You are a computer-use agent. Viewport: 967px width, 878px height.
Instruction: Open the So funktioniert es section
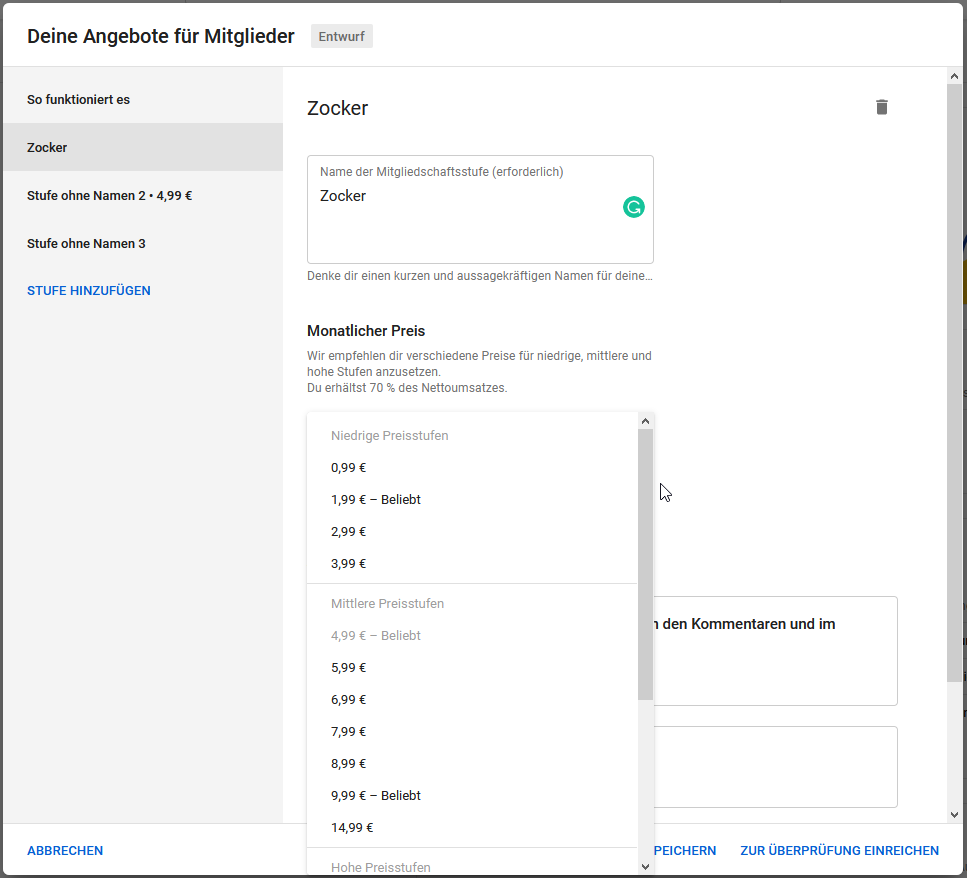[x=78, y=100]
